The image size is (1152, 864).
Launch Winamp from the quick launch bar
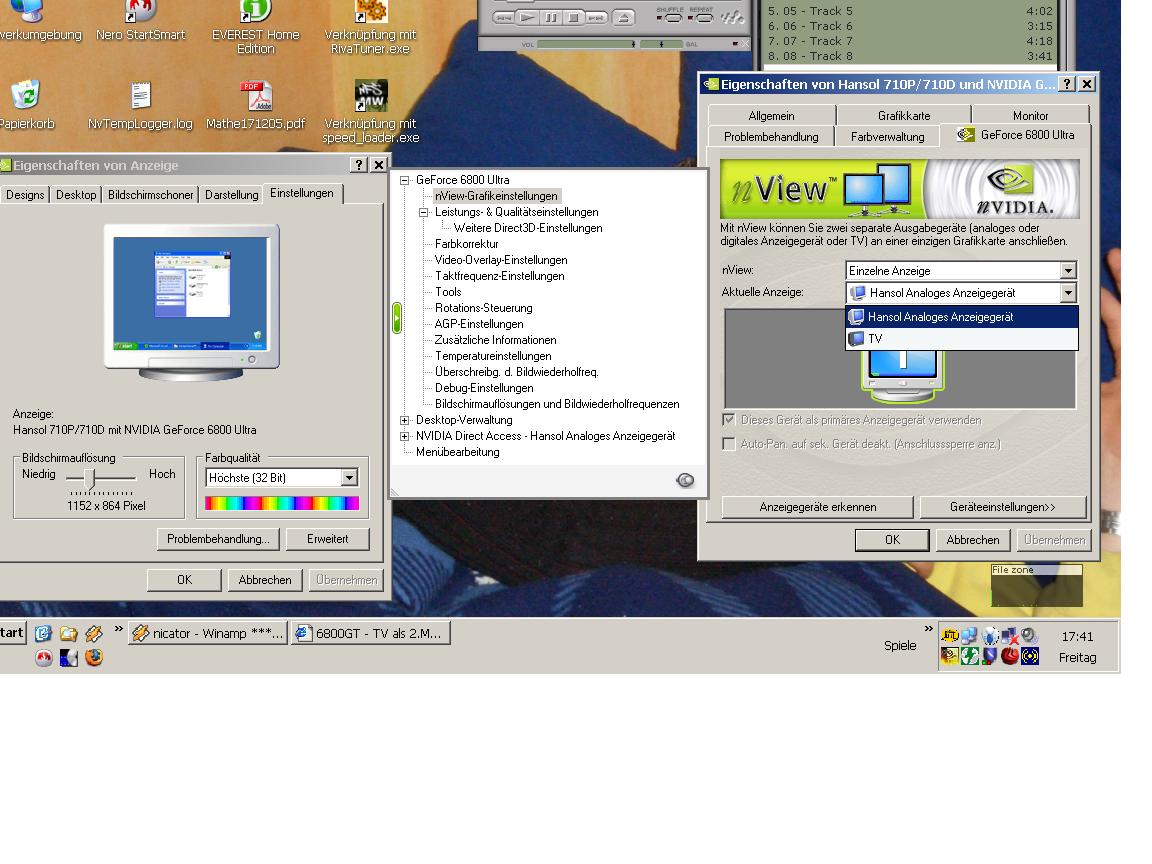point(93,633)
